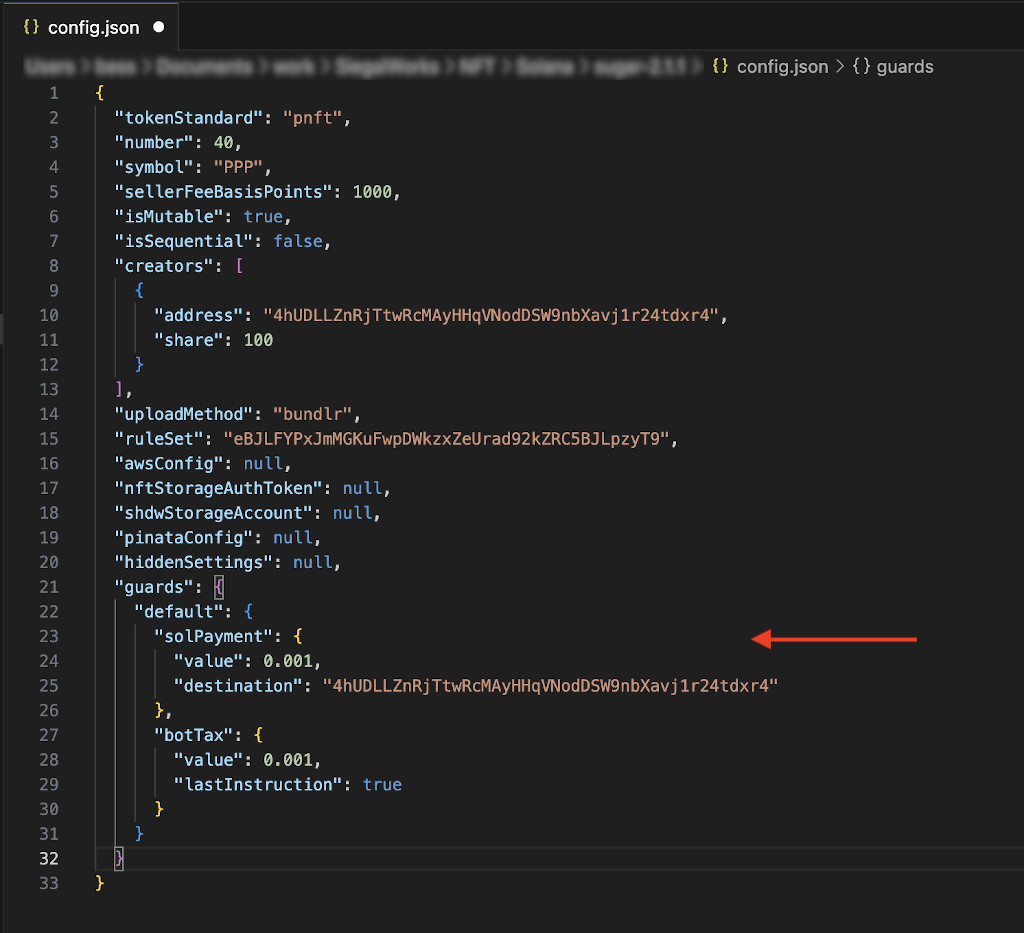The height and width of the screenshot is (933, 1024).
Task: Click the "solPayment" key
Action: point(214,637)
